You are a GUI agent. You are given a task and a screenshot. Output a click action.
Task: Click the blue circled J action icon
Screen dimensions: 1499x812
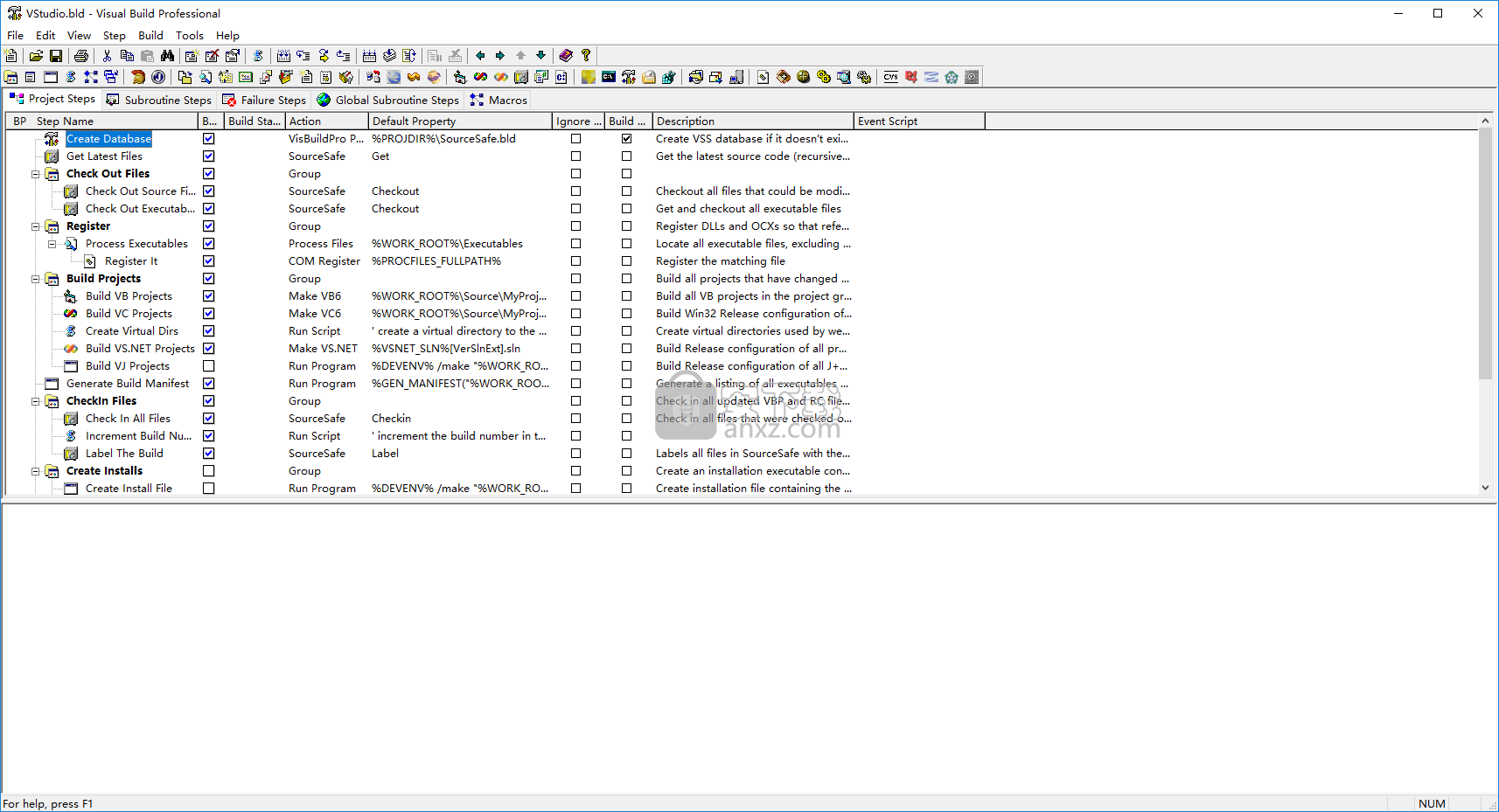158,77
